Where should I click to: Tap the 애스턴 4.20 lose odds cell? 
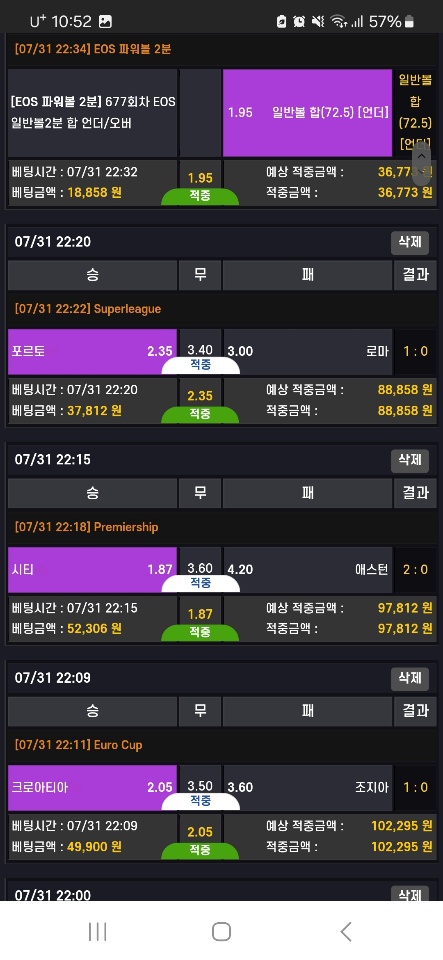[308, 569]
